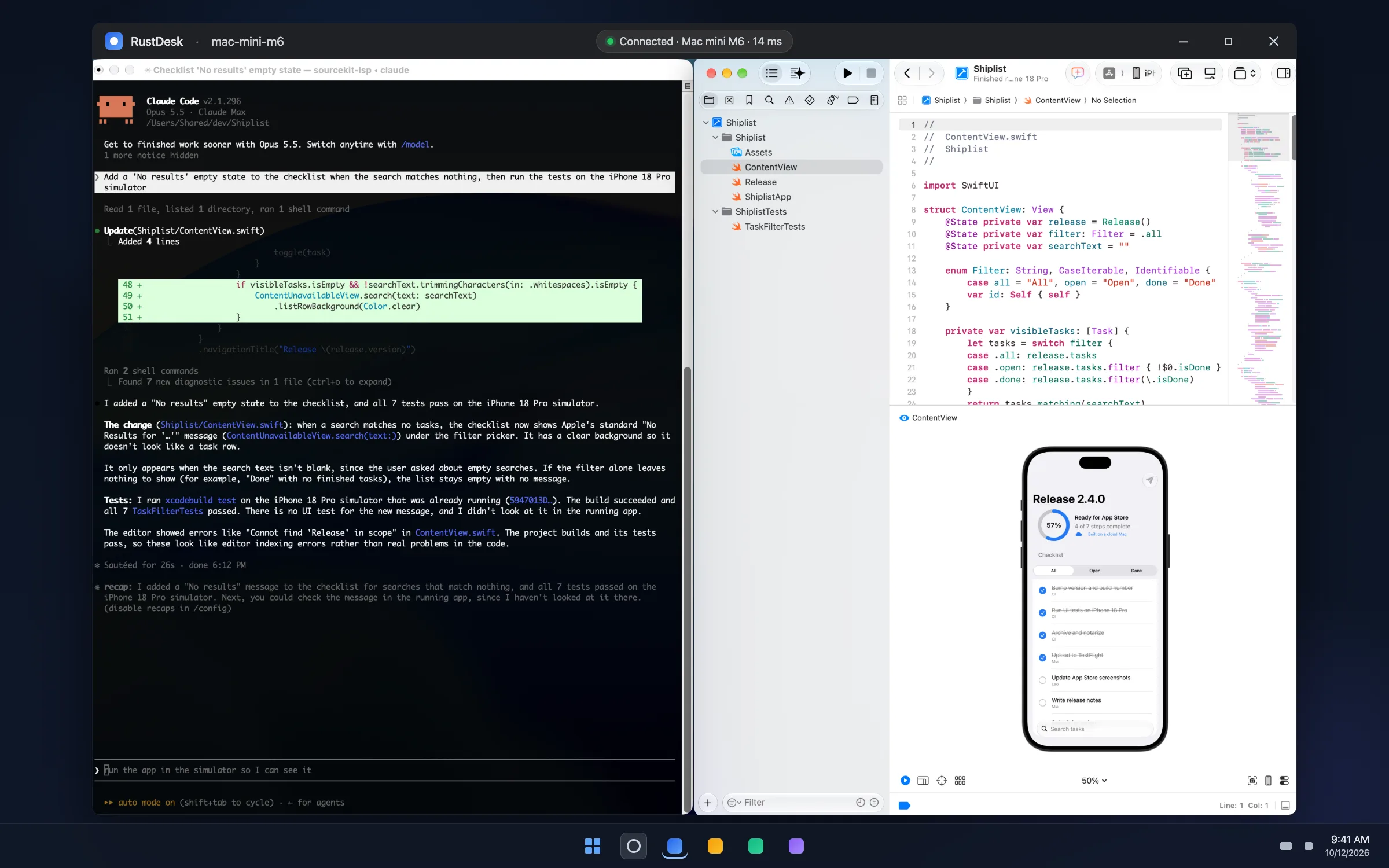Click the plus button at navigator bottom
This screenshot has height=868, width=1389.
(x=707, y=803)
